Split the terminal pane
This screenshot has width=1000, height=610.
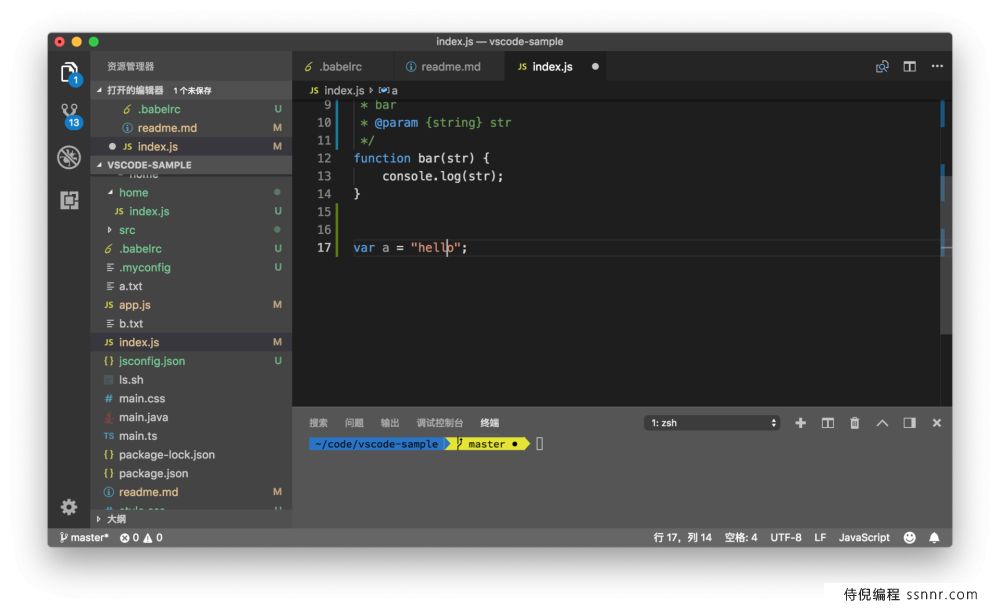click(x=827, y=422)
